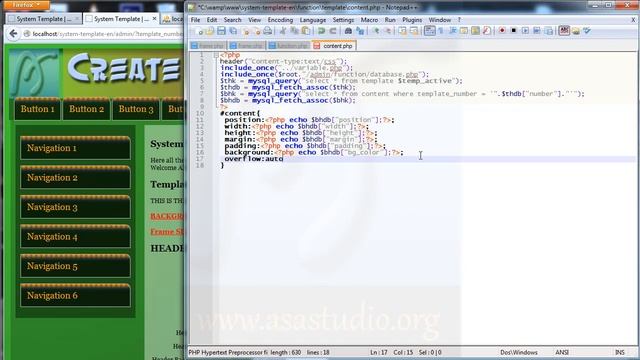Click Button 3 on the webpage
Viewport: 640px width, 360px height.
(x=136, y=109)
